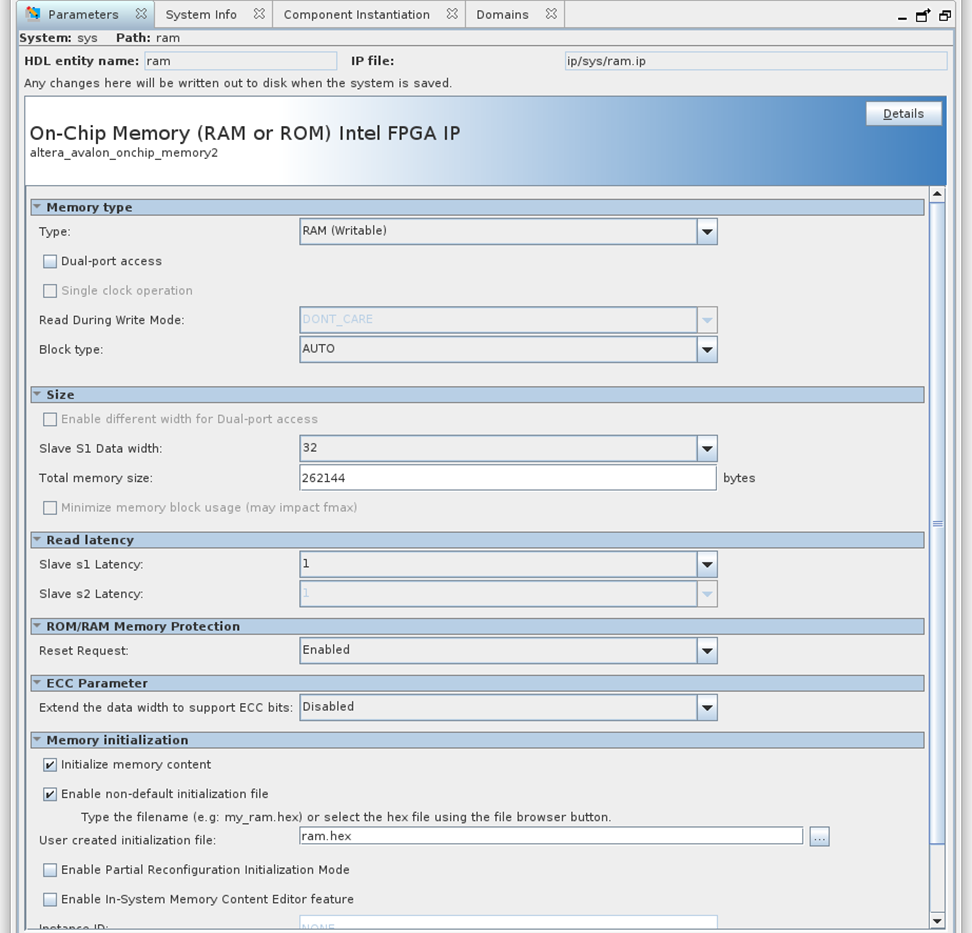
Task: Close the Domains tab
Action: pos(551,14)
